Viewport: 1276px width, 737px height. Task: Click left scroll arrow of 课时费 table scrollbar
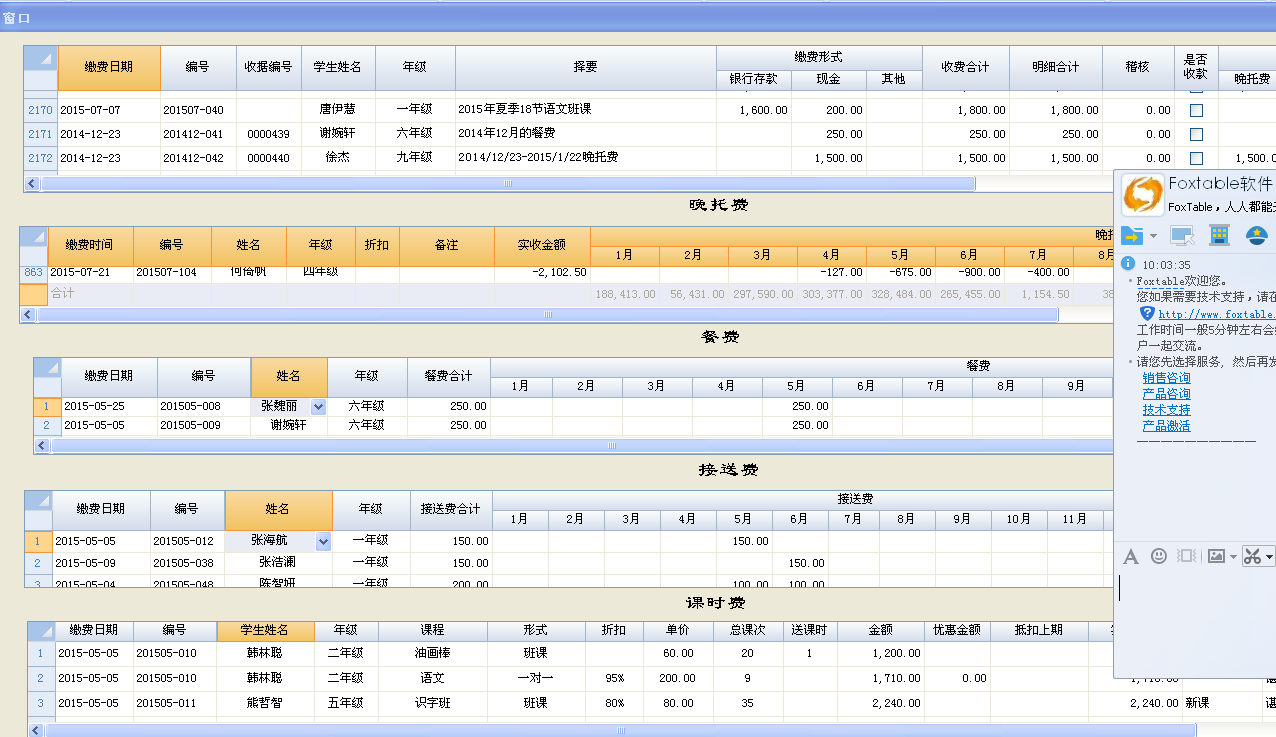tap(36, 730)
